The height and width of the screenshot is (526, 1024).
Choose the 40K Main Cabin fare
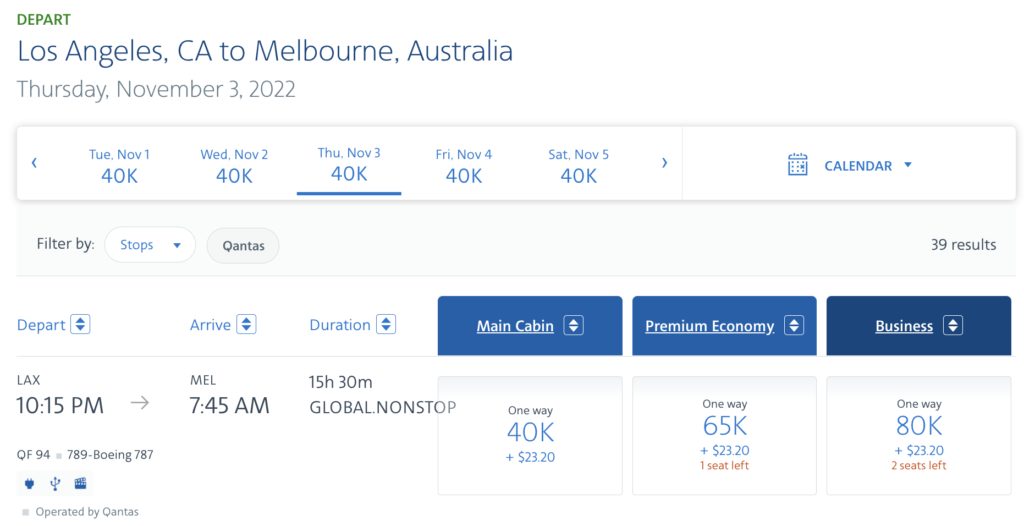pos(530,435)
